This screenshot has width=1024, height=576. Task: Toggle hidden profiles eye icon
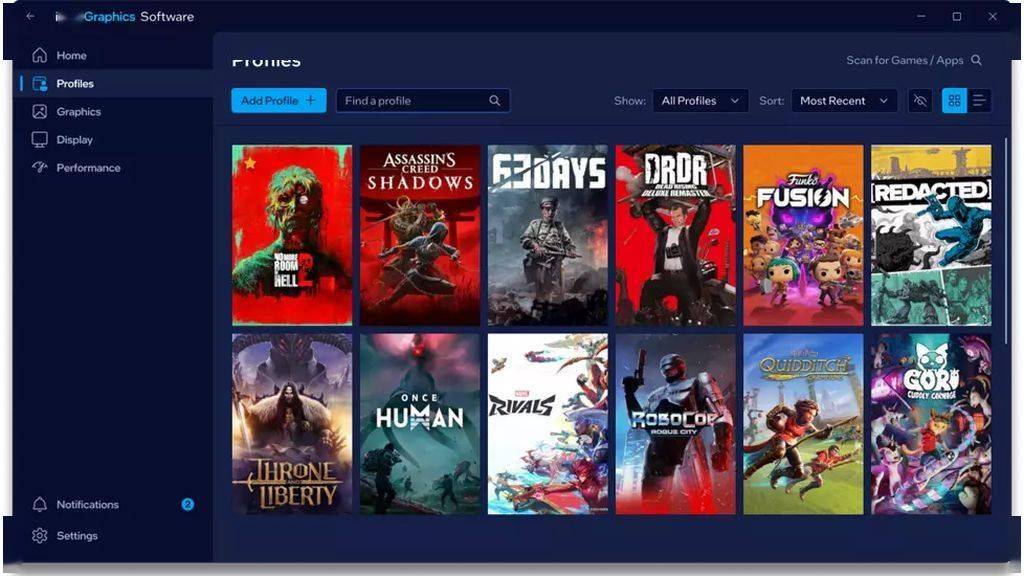[920, 101]
